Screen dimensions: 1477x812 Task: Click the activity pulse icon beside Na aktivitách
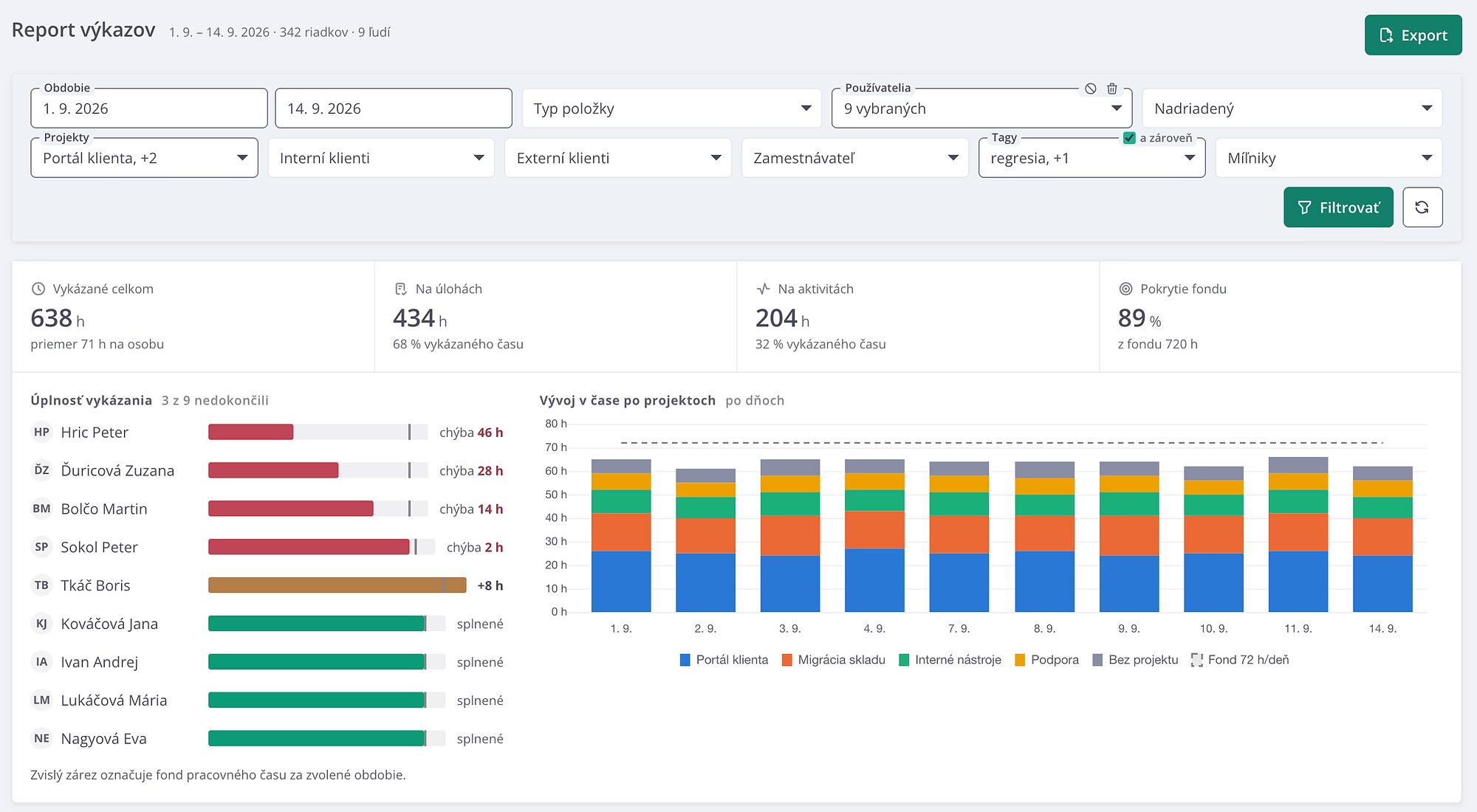(764, 289)
